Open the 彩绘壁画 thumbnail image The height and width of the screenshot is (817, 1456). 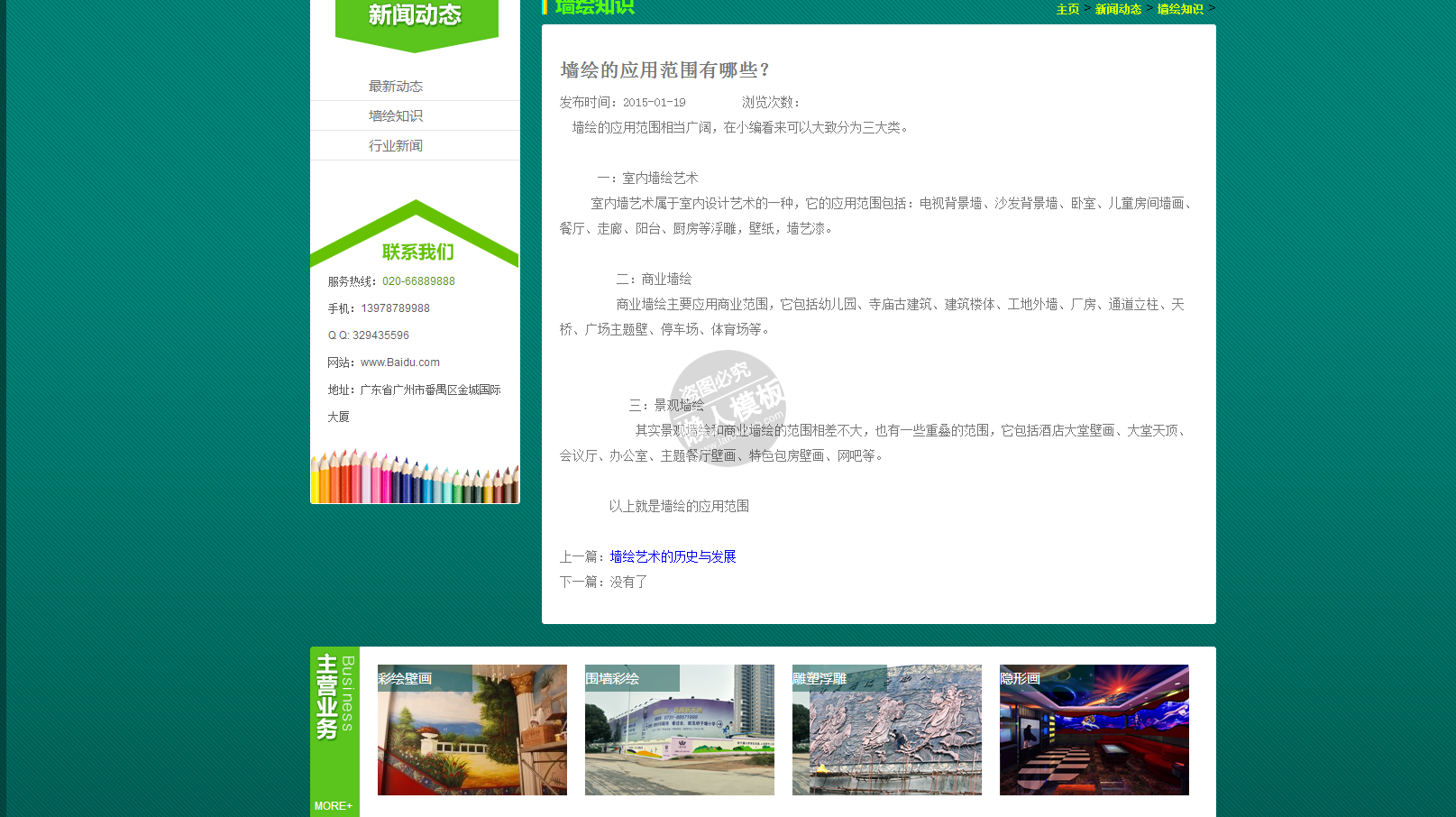point(472,730)
